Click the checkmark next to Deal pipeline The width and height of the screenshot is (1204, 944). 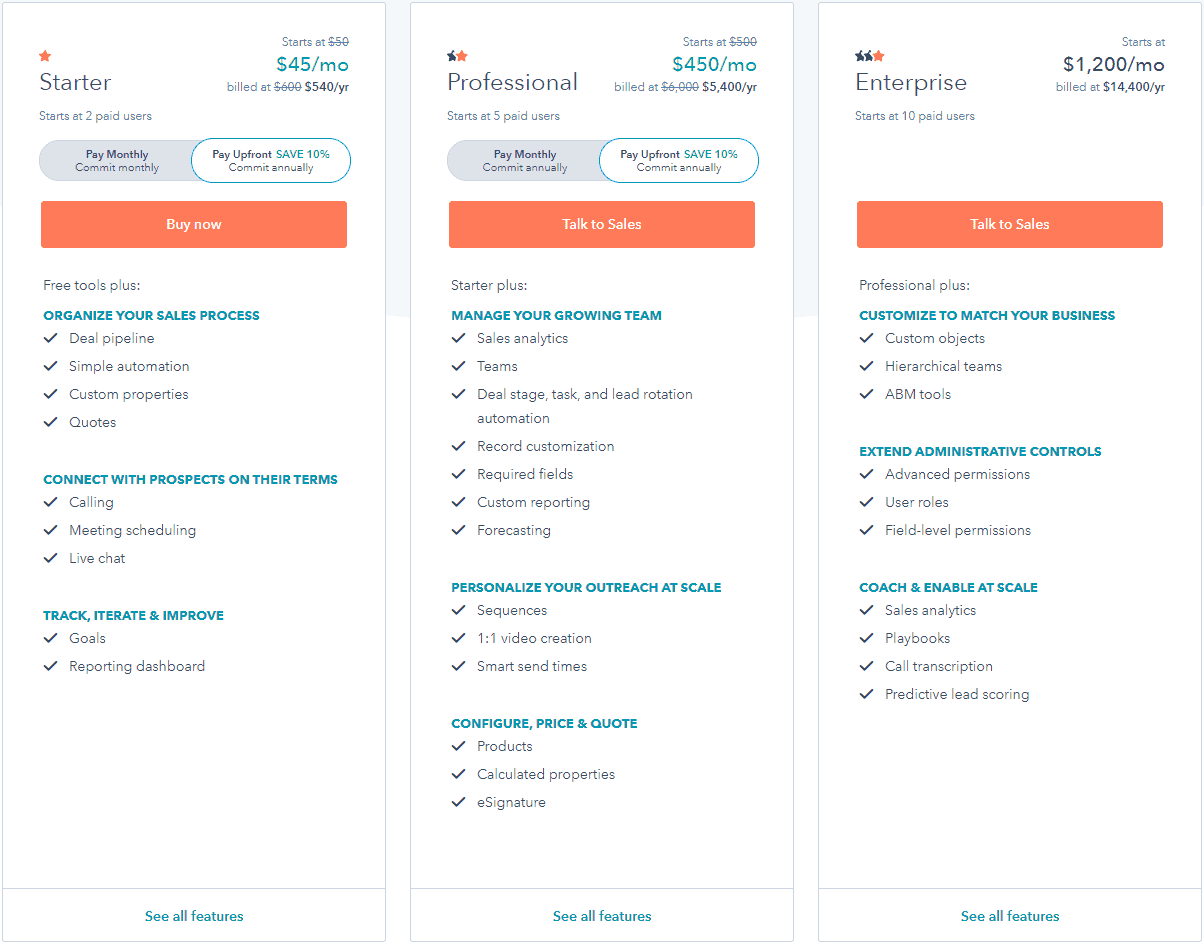[51, 338]
